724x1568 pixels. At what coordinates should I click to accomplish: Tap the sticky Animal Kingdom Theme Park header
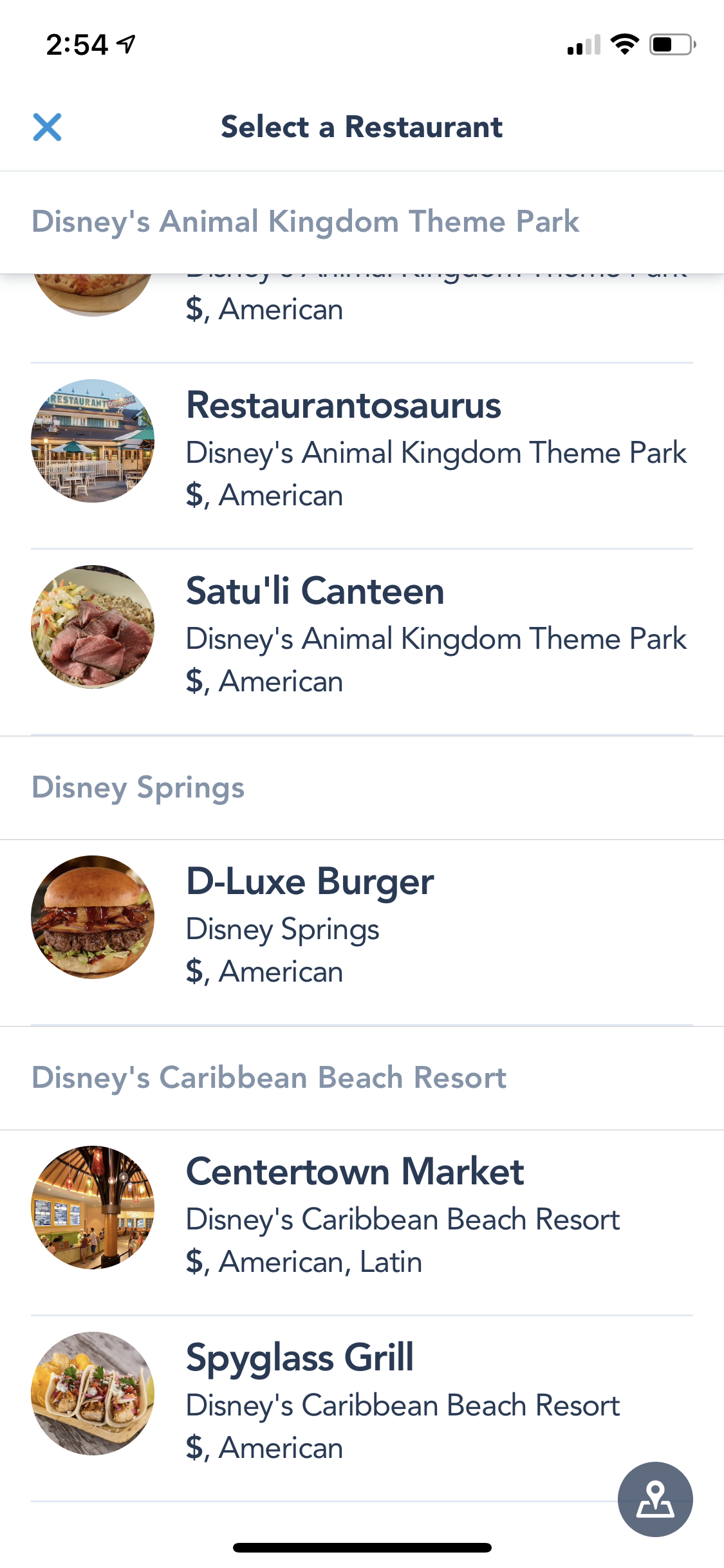tap(306, 222)
